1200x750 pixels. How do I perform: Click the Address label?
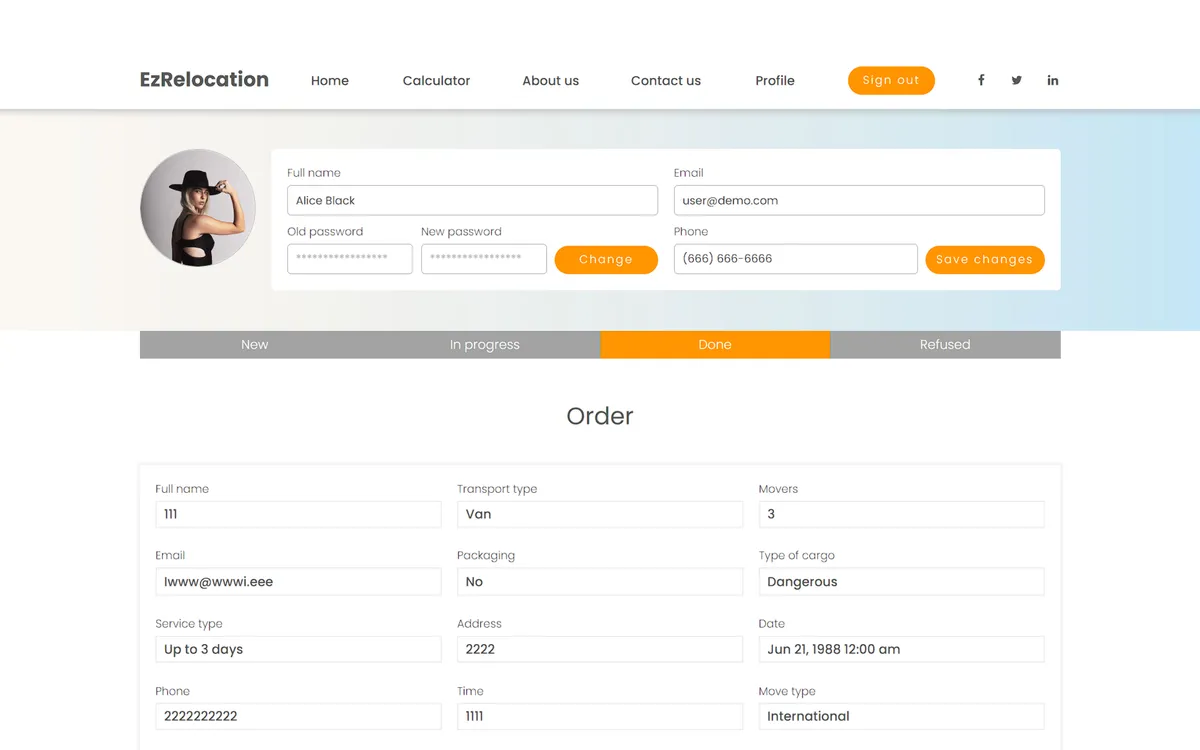pos(480,624)
